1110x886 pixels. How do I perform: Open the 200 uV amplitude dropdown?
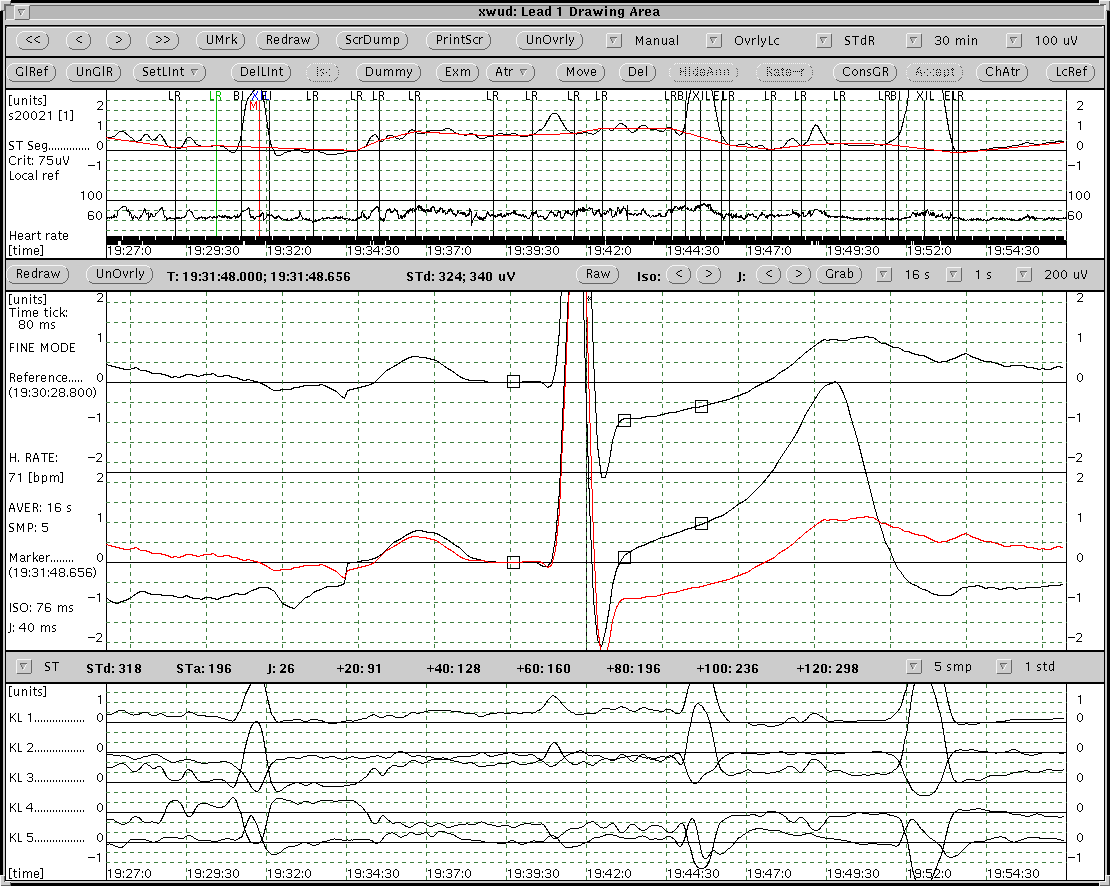tap(1024, 274)
